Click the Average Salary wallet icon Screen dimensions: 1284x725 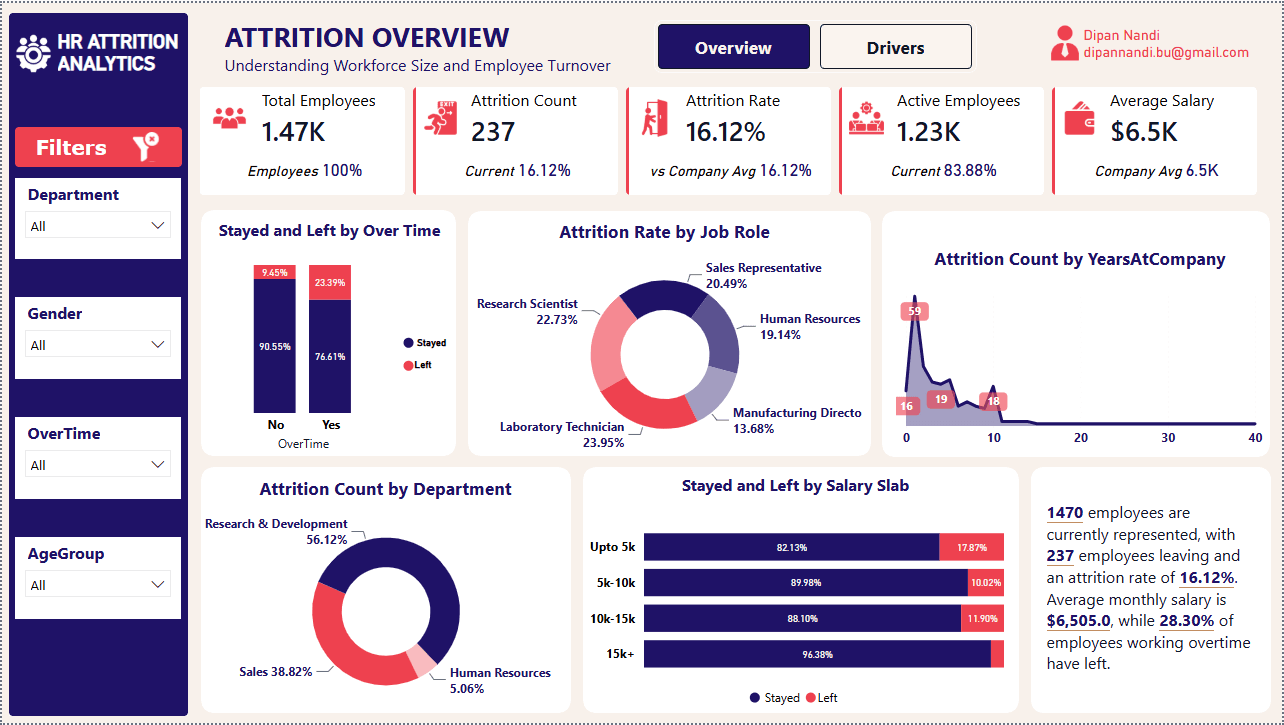coord(1081,118)
